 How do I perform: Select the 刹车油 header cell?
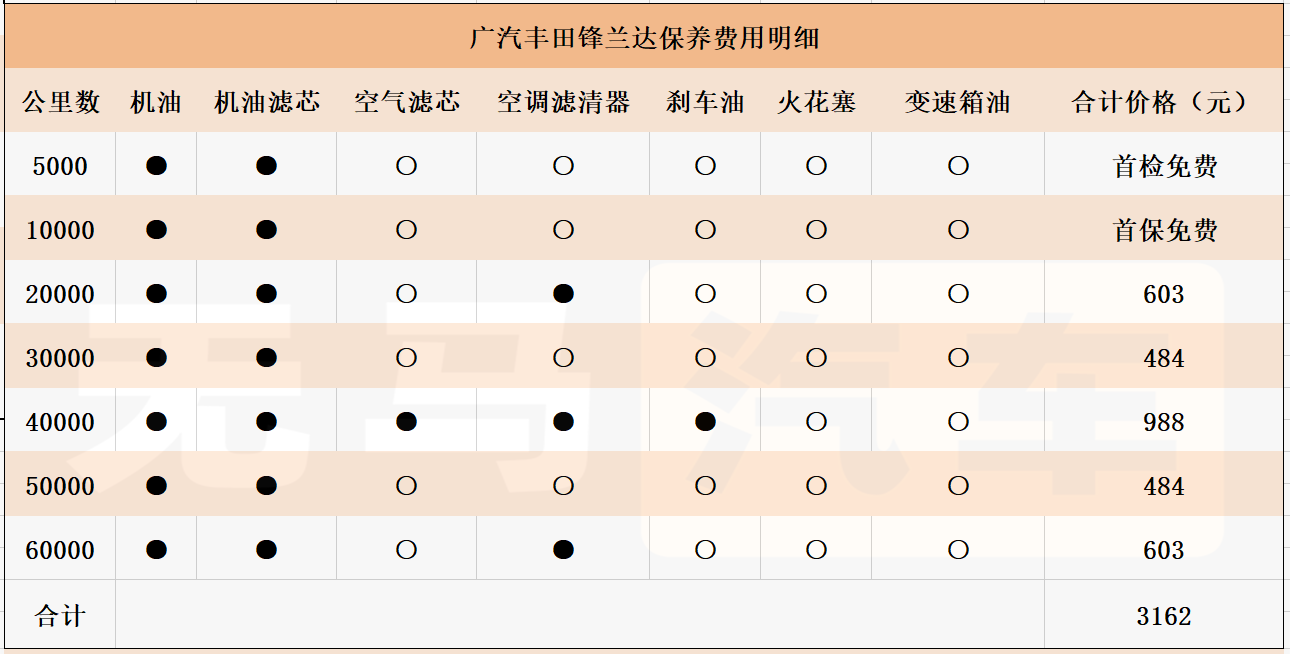coord(705,102)
